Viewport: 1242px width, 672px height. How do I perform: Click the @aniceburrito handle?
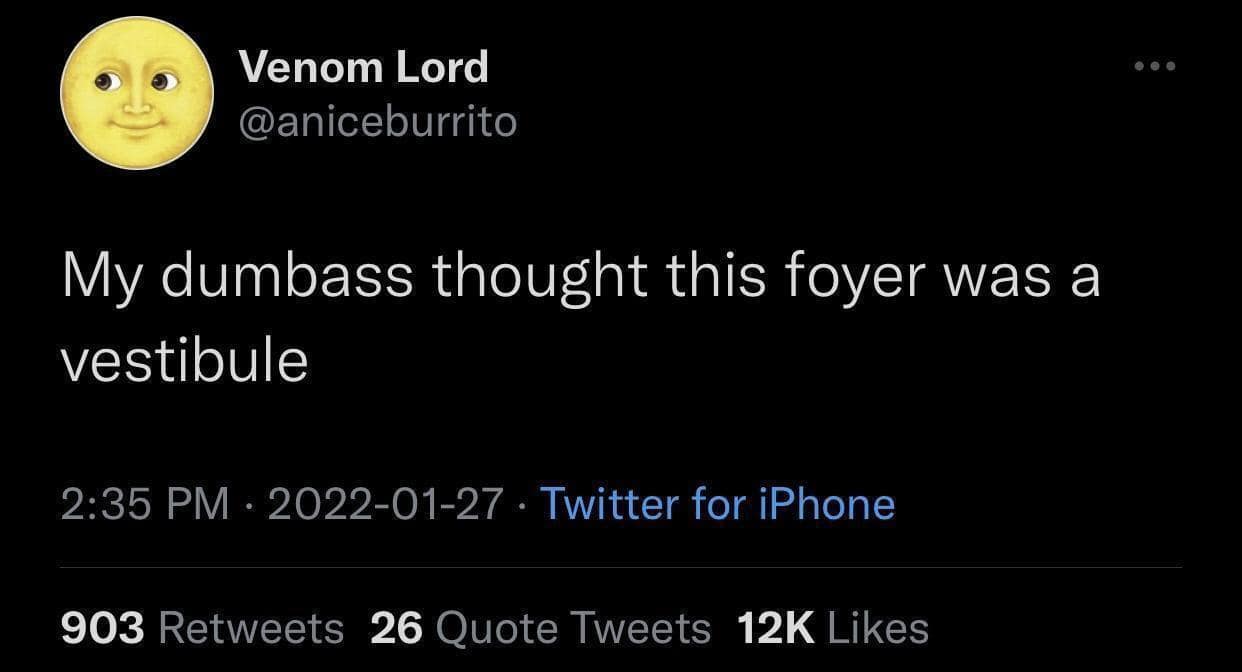[378, 122]
